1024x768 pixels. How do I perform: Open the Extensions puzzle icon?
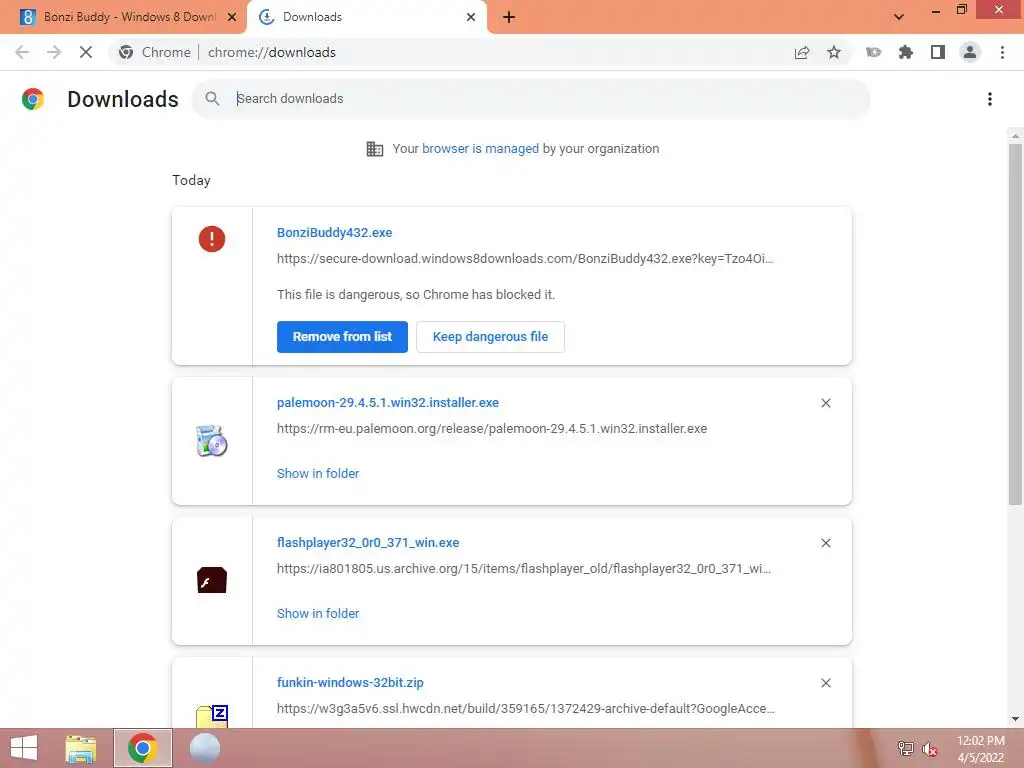click(905, 52)
